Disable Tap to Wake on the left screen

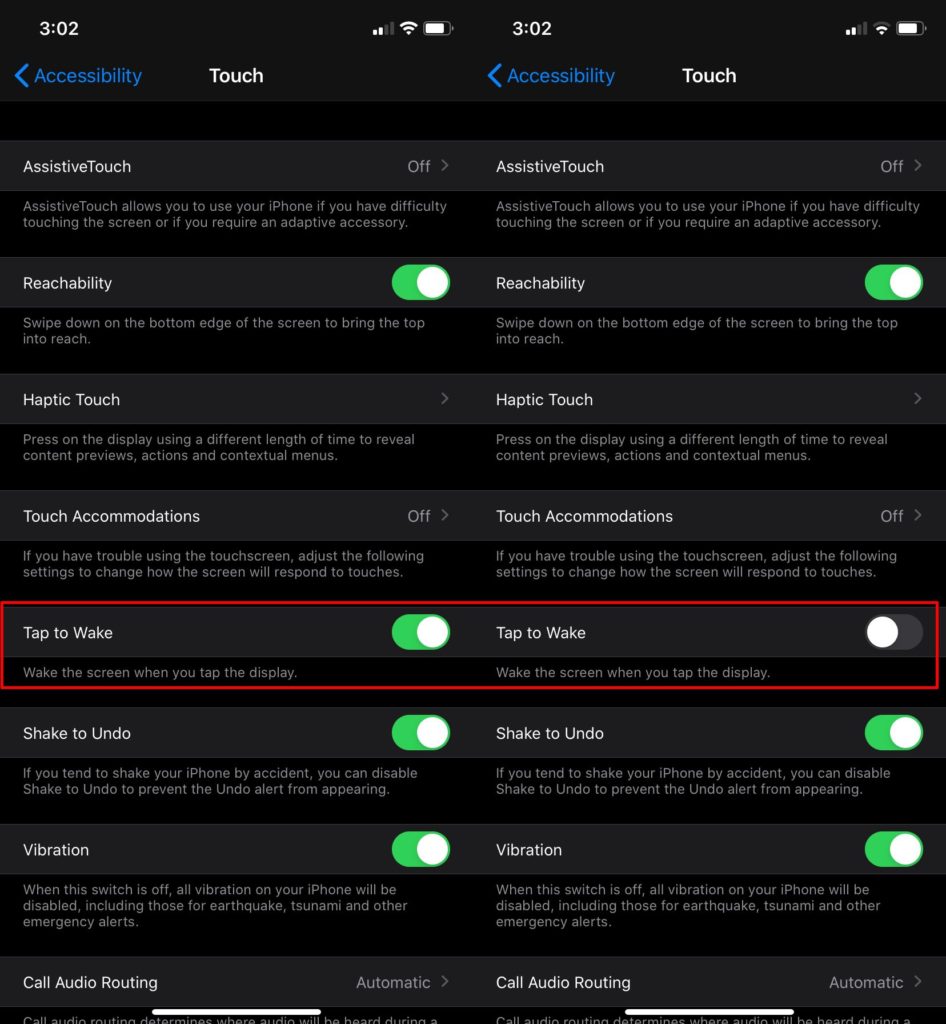tap(420, 632)
